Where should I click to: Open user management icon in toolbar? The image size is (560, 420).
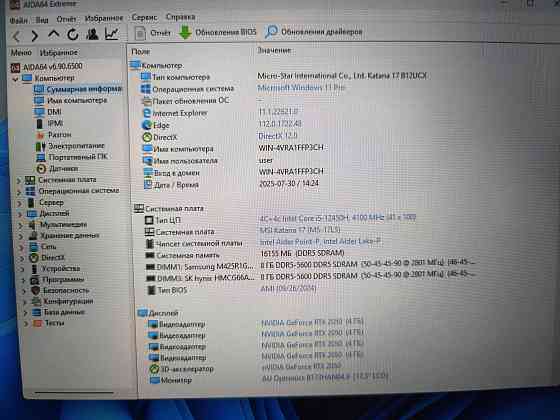(92, 34)
